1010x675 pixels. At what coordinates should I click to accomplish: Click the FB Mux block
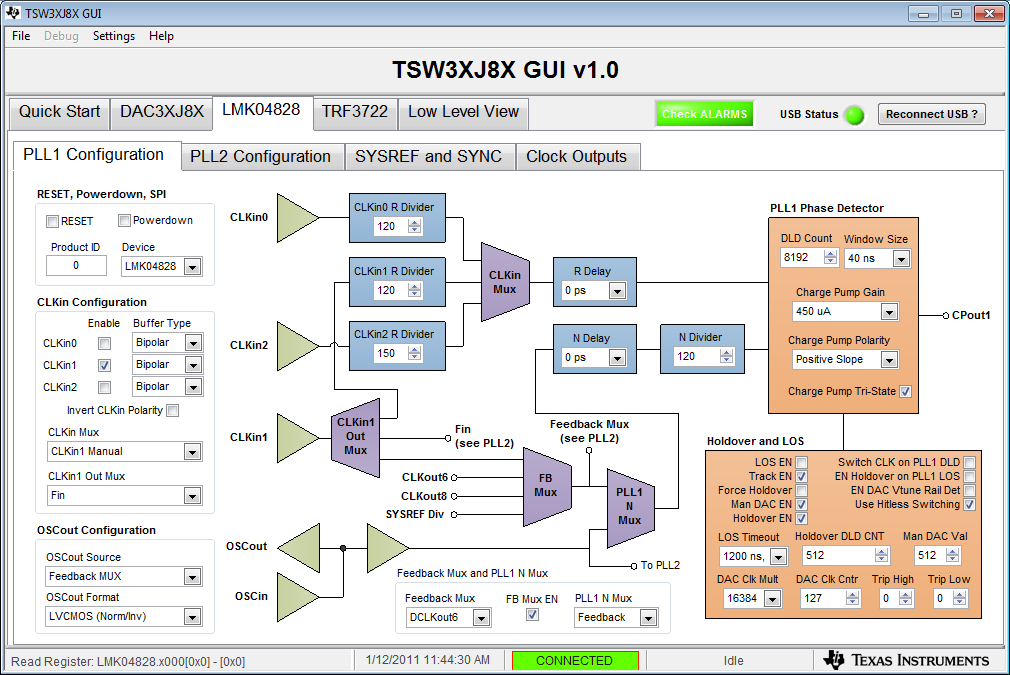pos(546,486)
